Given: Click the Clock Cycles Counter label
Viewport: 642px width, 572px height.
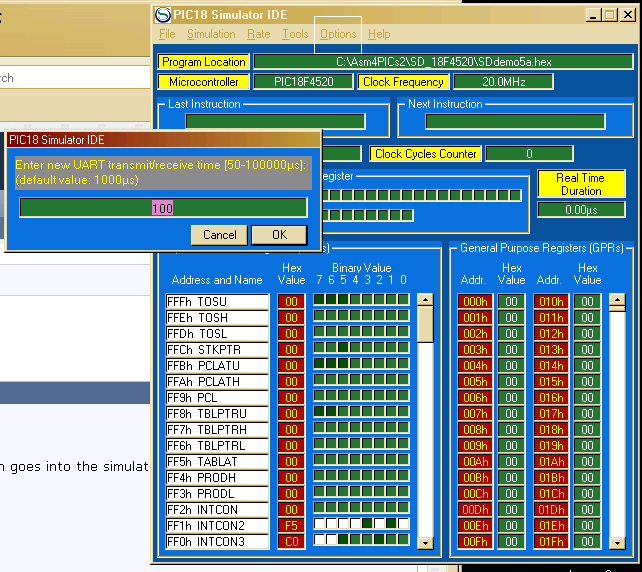Looking at the screenshot, I should 425,154.
